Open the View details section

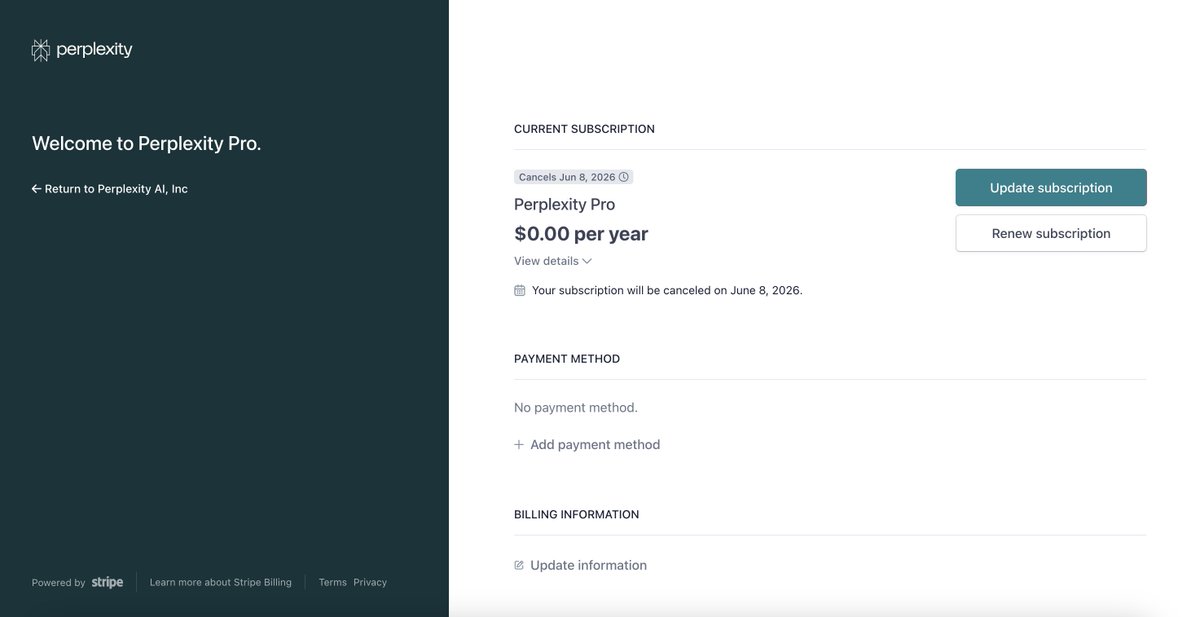pyautogui.click(x=546, y=261)
